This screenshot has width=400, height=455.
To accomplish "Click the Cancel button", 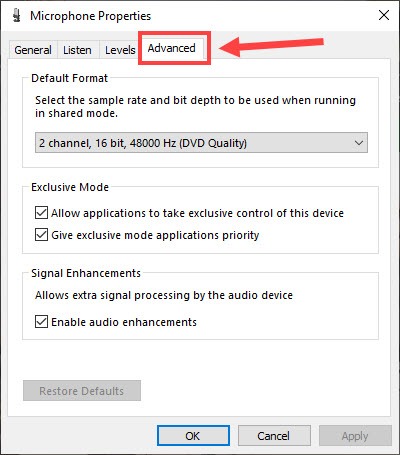I will (274, 436).
